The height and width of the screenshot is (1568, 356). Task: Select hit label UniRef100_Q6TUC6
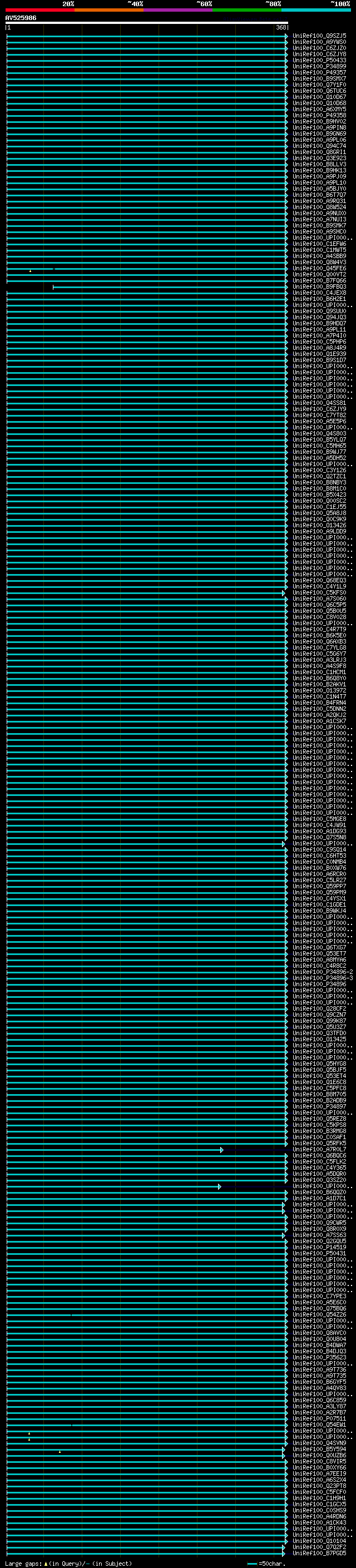[319, 91]
